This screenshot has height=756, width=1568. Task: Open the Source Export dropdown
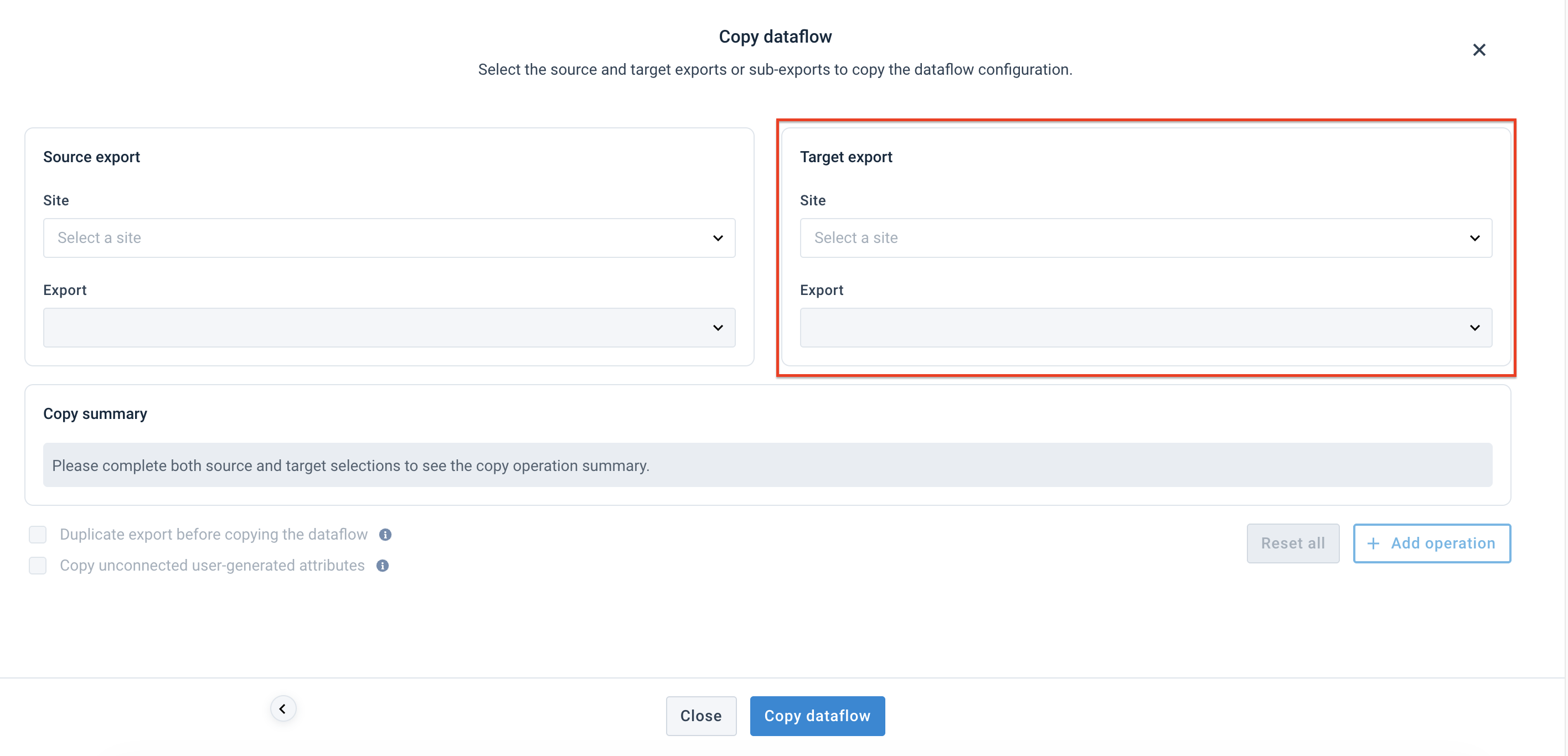coord(389,328)
